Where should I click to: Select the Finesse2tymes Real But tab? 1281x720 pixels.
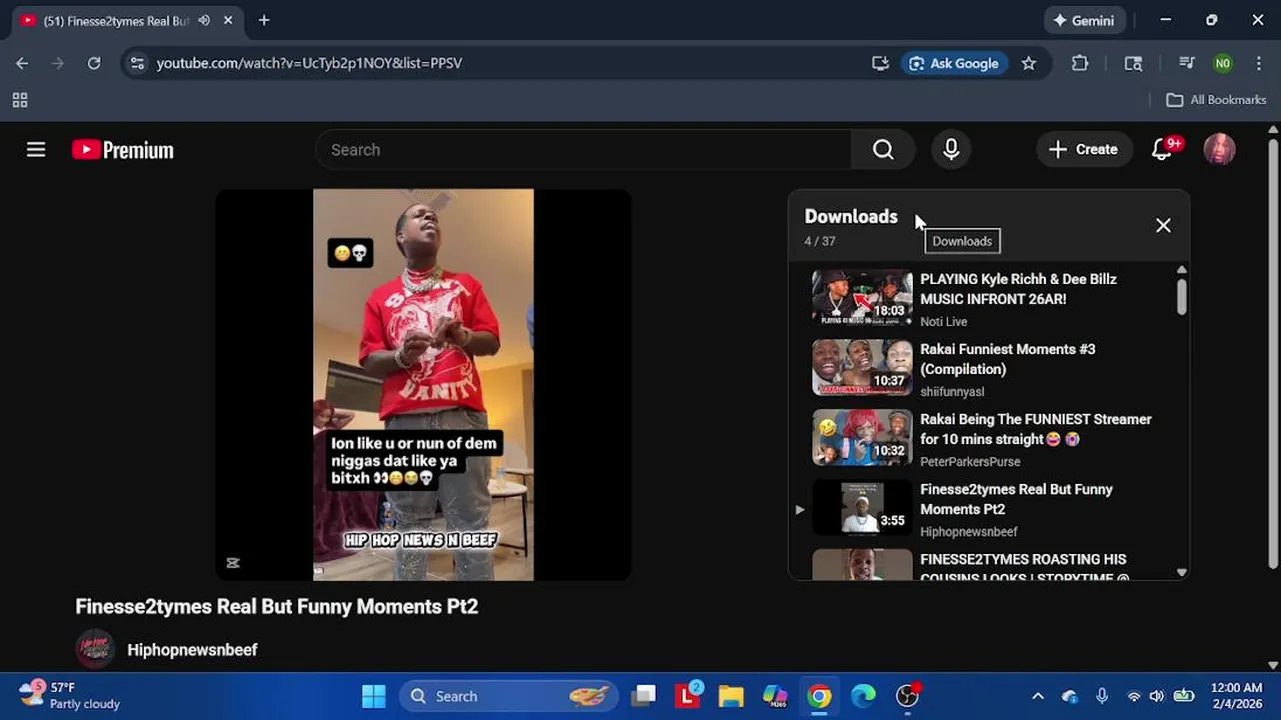[116, 21]
